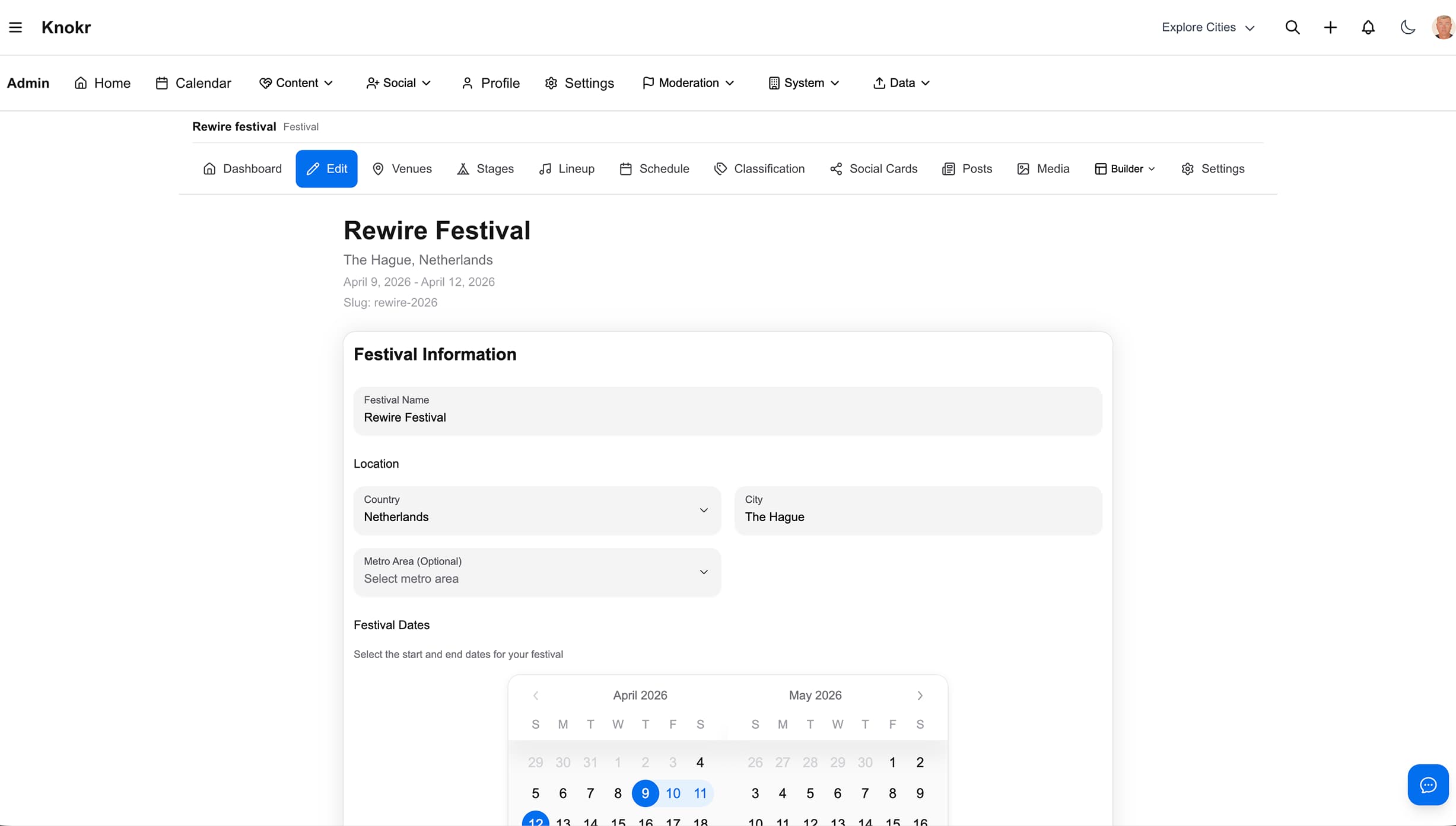
Task: Open the Moderation menu
Action: point(688,83)
